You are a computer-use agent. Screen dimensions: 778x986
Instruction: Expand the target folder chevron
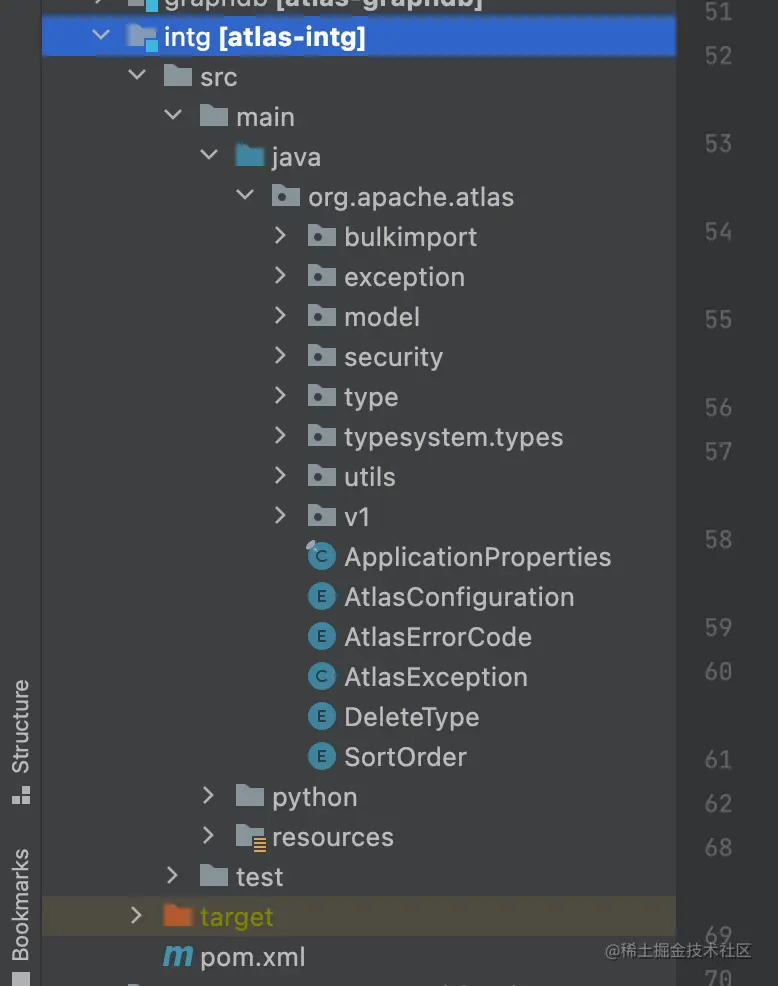136,916
